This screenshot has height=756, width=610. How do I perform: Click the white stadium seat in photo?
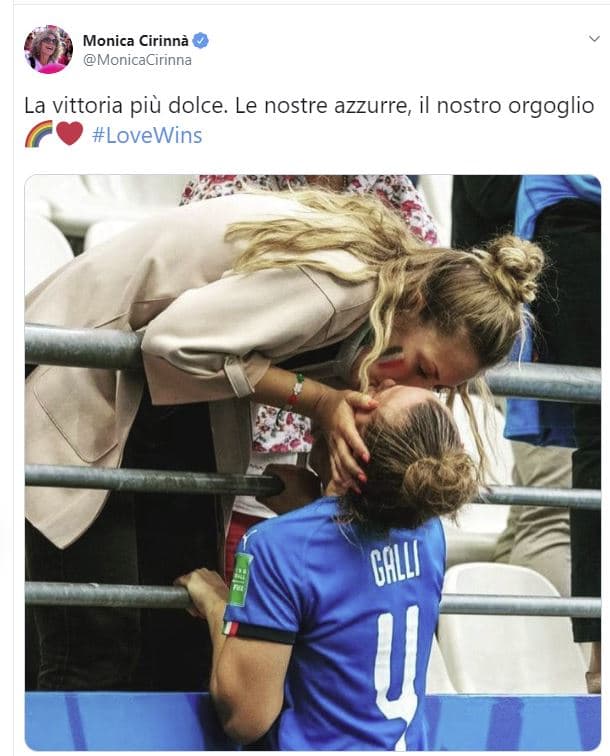(509, 629)
